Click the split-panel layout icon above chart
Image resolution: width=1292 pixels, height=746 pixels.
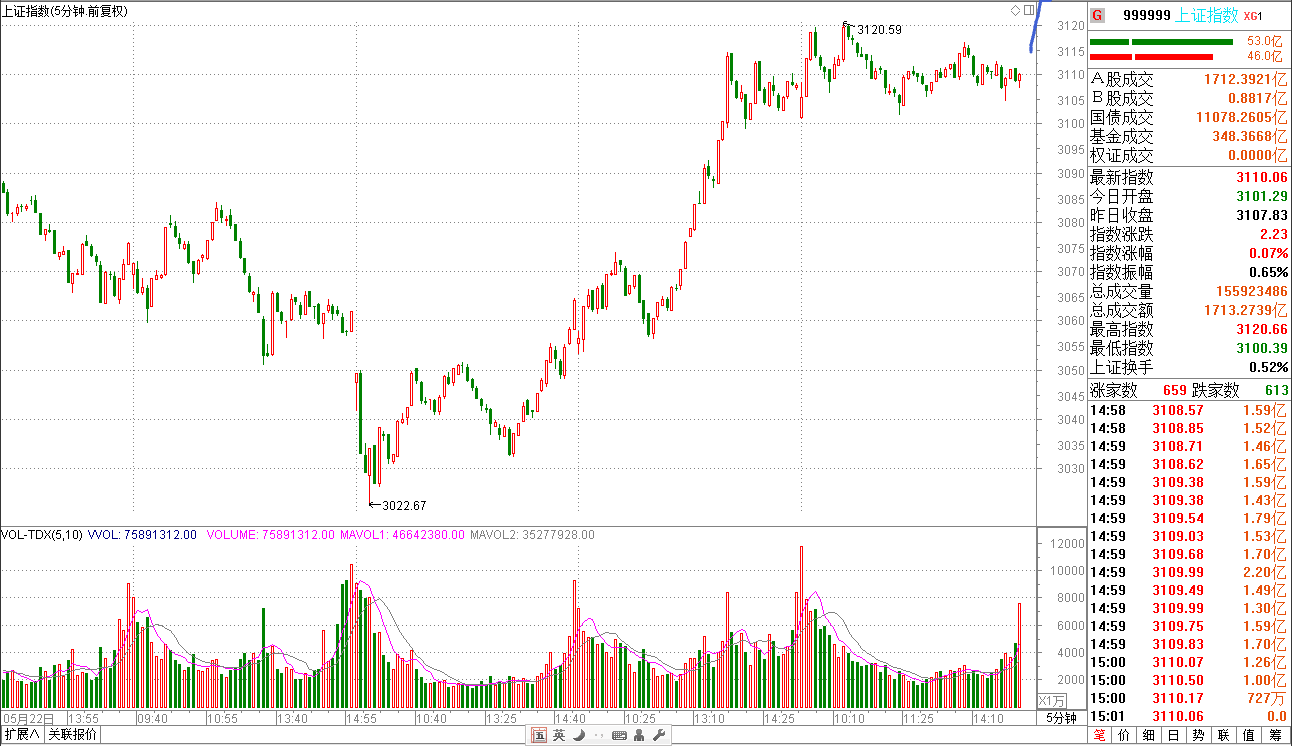[1029, 10]
